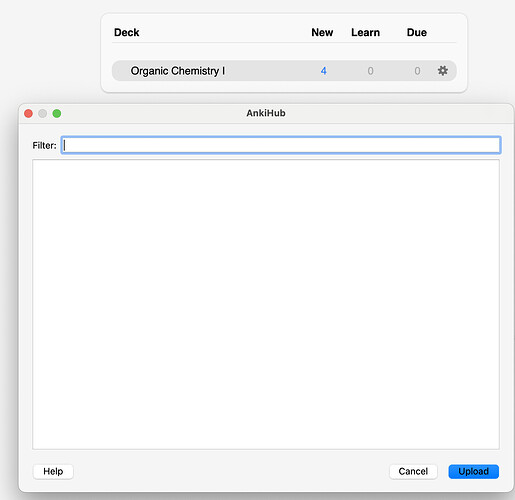Open Help in AnkiHub dialog

pyautogui.click(x=53, y=471)
